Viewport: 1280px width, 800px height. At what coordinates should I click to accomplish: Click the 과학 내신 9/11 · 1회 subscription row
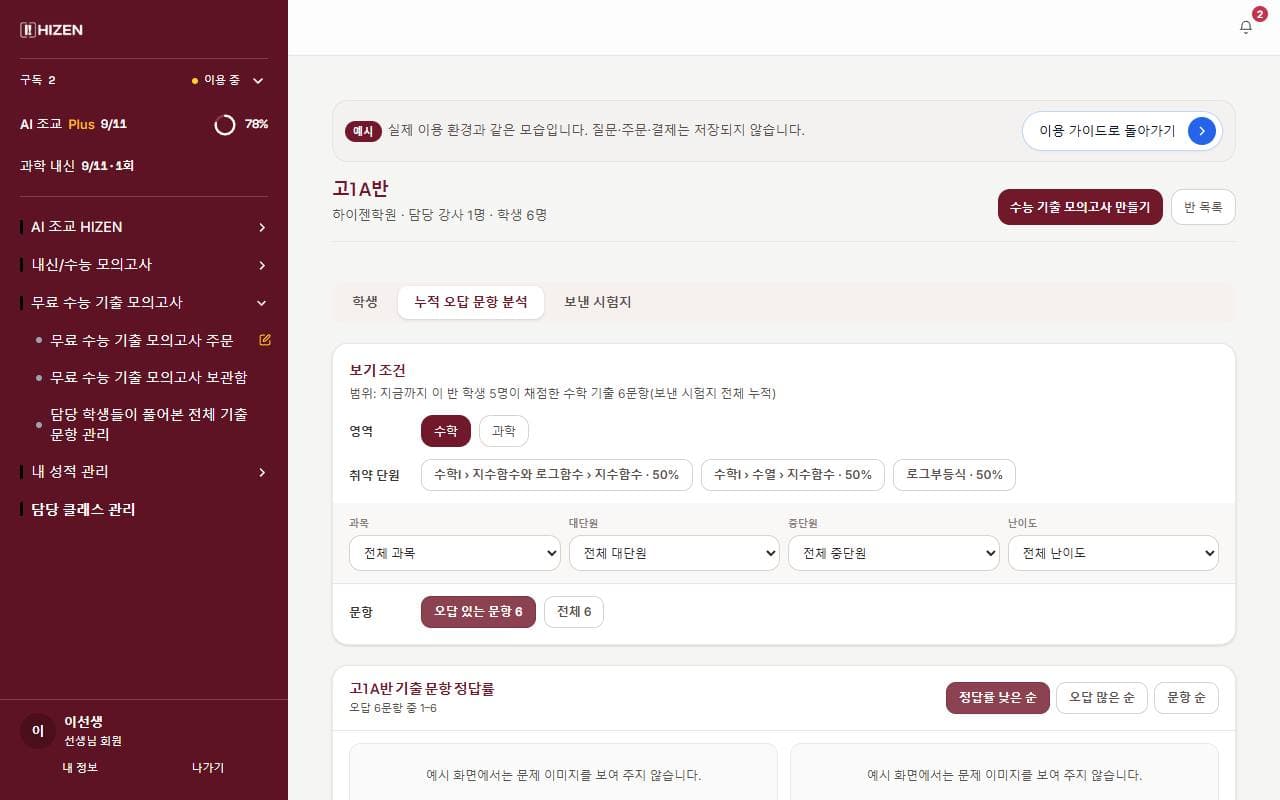pyautogui.click(x=144, y=166)
